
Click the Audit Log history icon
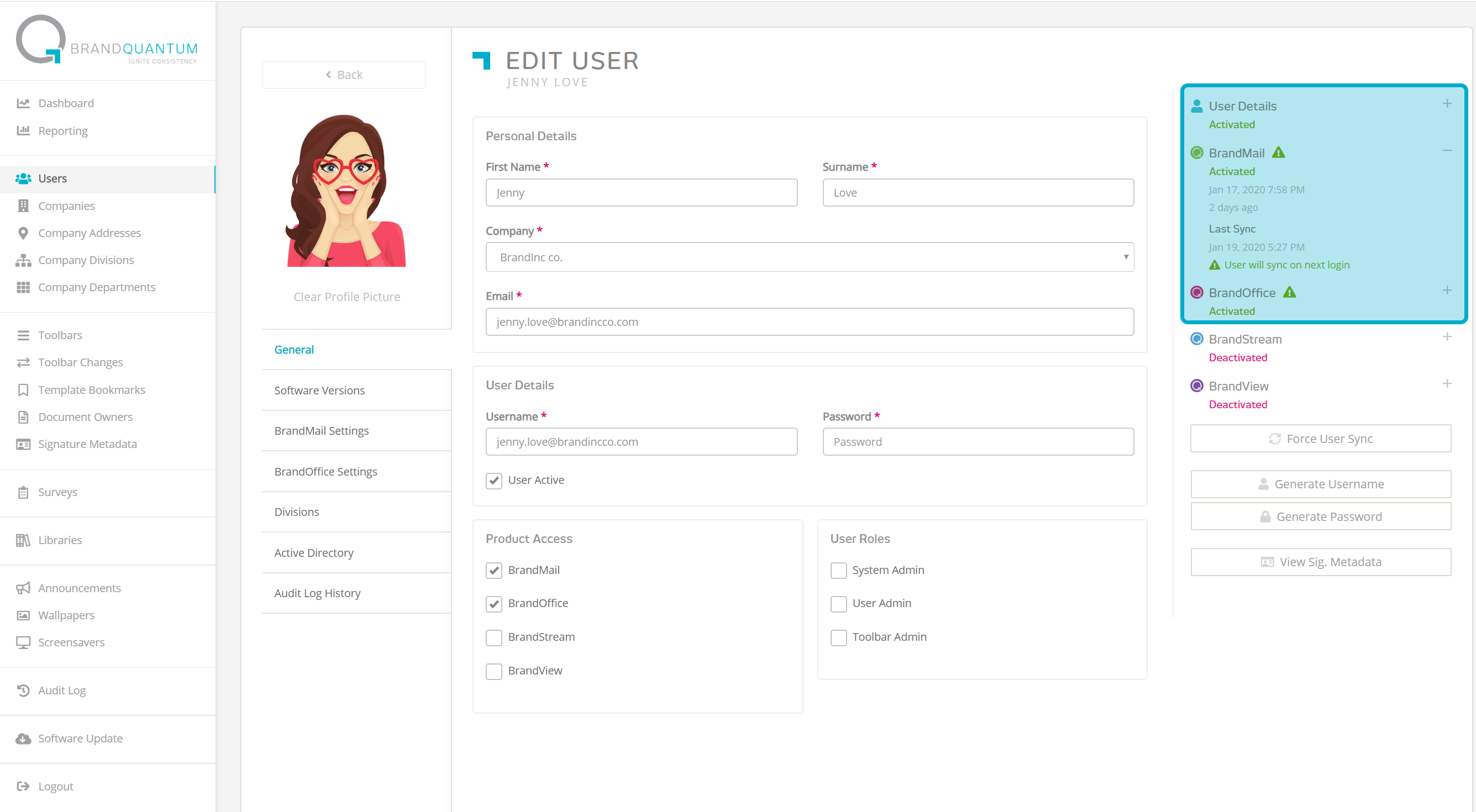tap(23, 690)
